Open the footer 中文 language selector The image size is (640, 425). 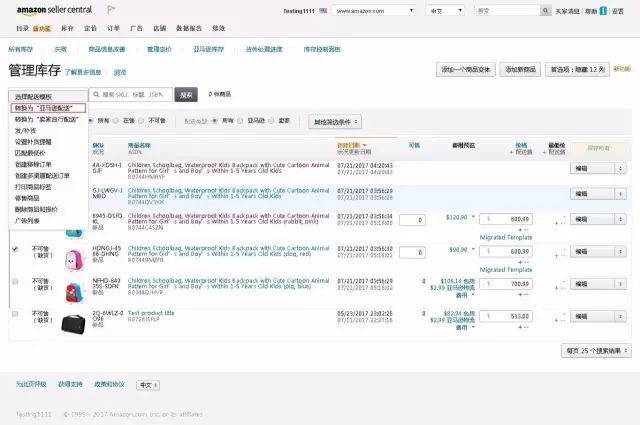(x=148, y=385)
